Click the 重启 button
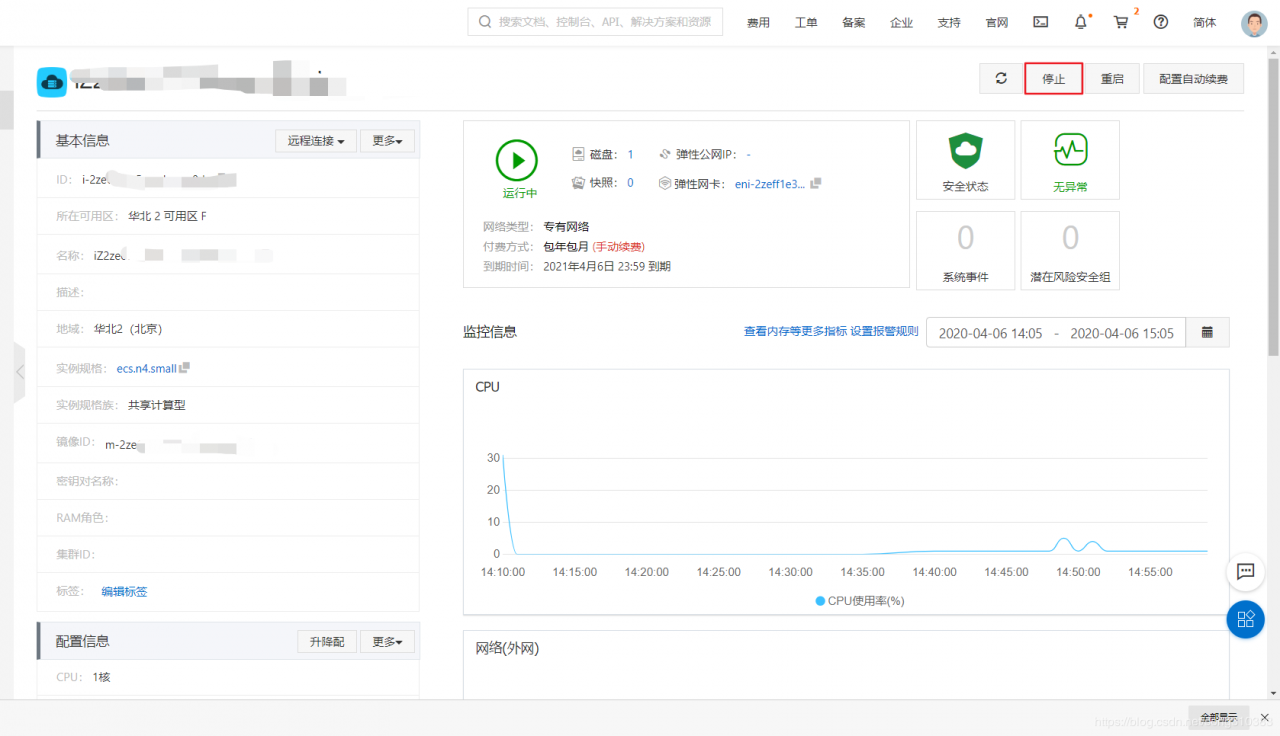Viewport: 1280px width, 736px height. tap(1112, 78)
